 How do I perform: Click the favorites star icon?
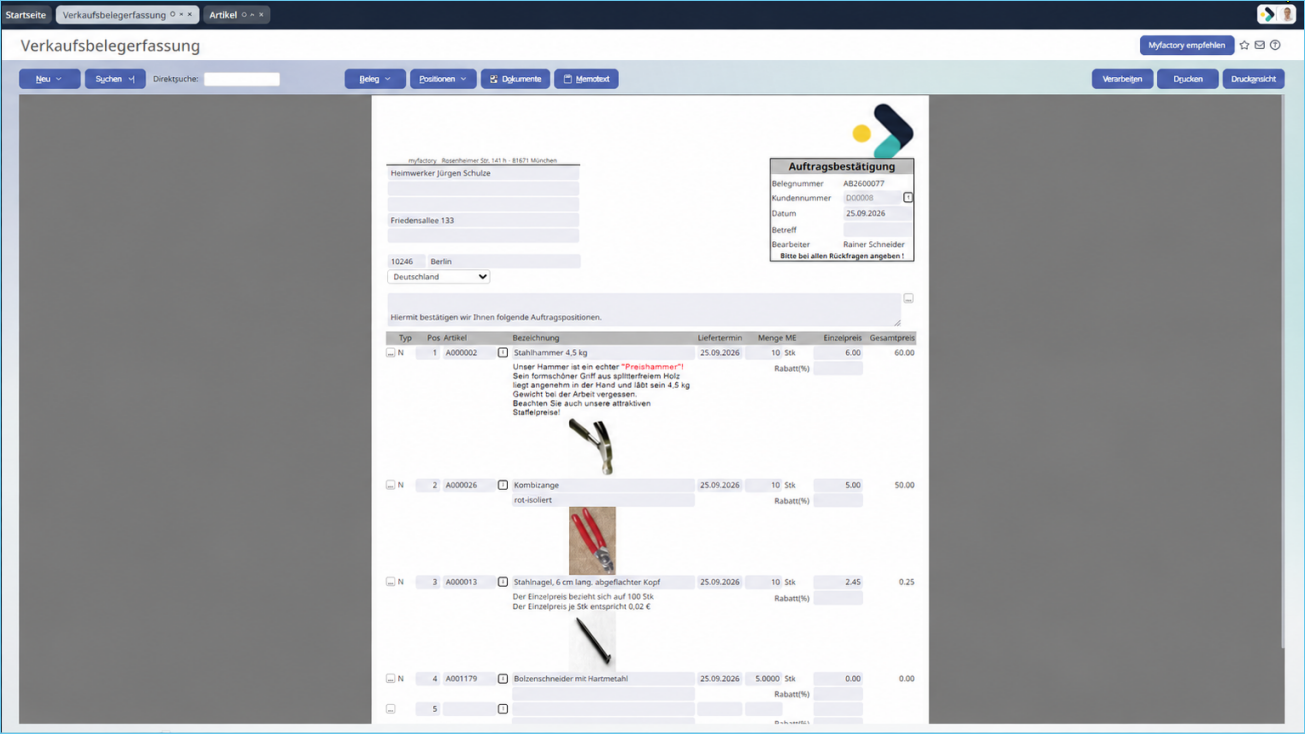[1244, 45]
